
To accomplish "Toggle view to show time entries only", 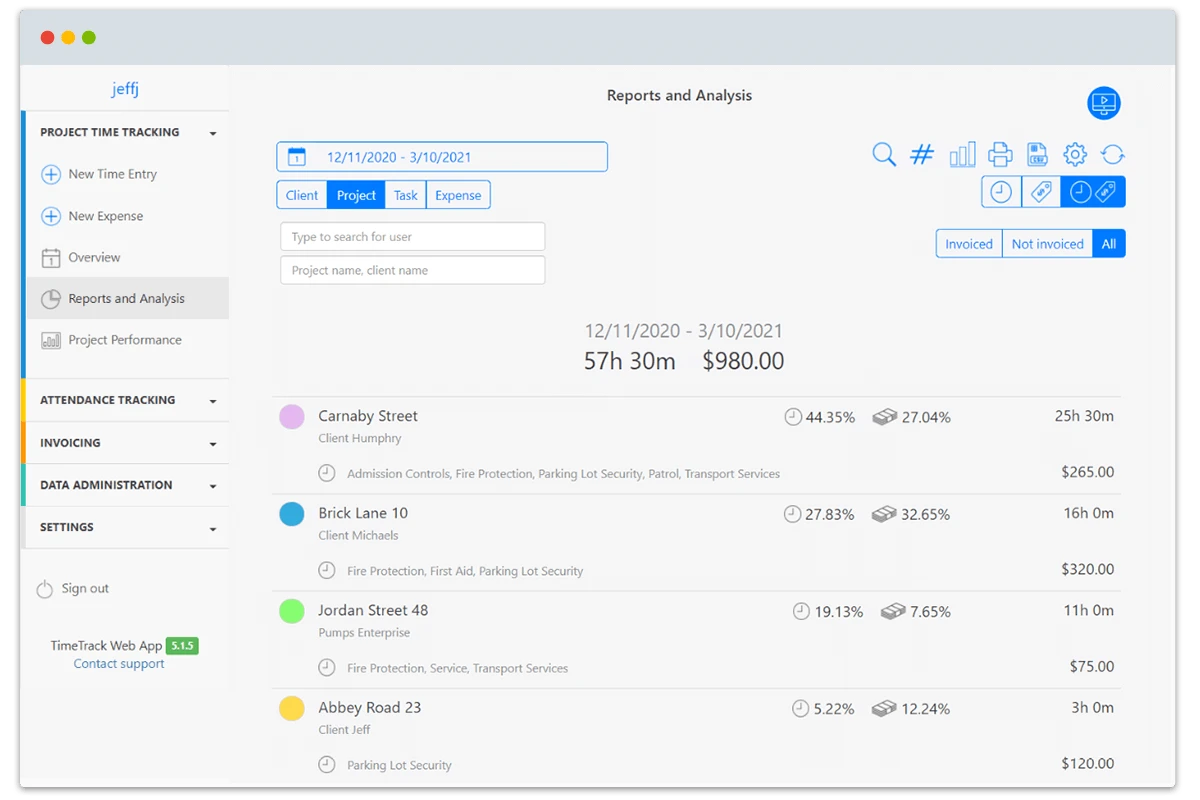I will (1000, 191).
